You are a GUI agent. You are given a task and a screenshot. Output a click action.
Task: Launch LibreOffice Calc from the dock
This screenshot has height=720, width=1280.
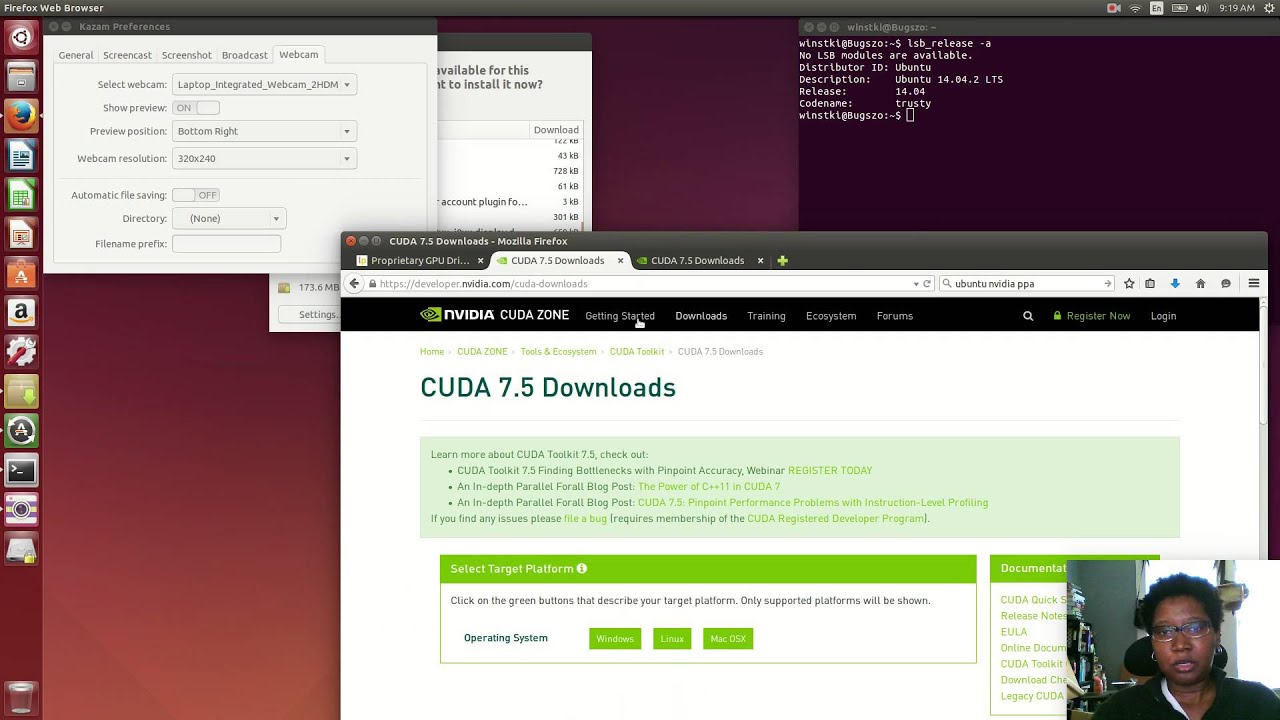pos(21,195)
